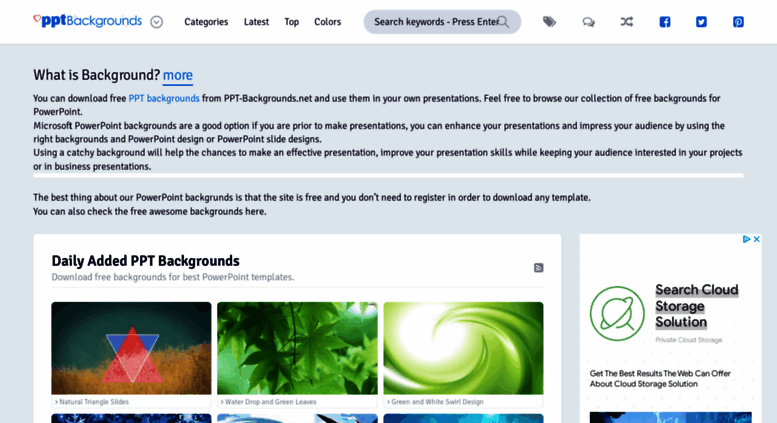Open the Facebook page icon

pyautogui.click(x=665, y=22)
